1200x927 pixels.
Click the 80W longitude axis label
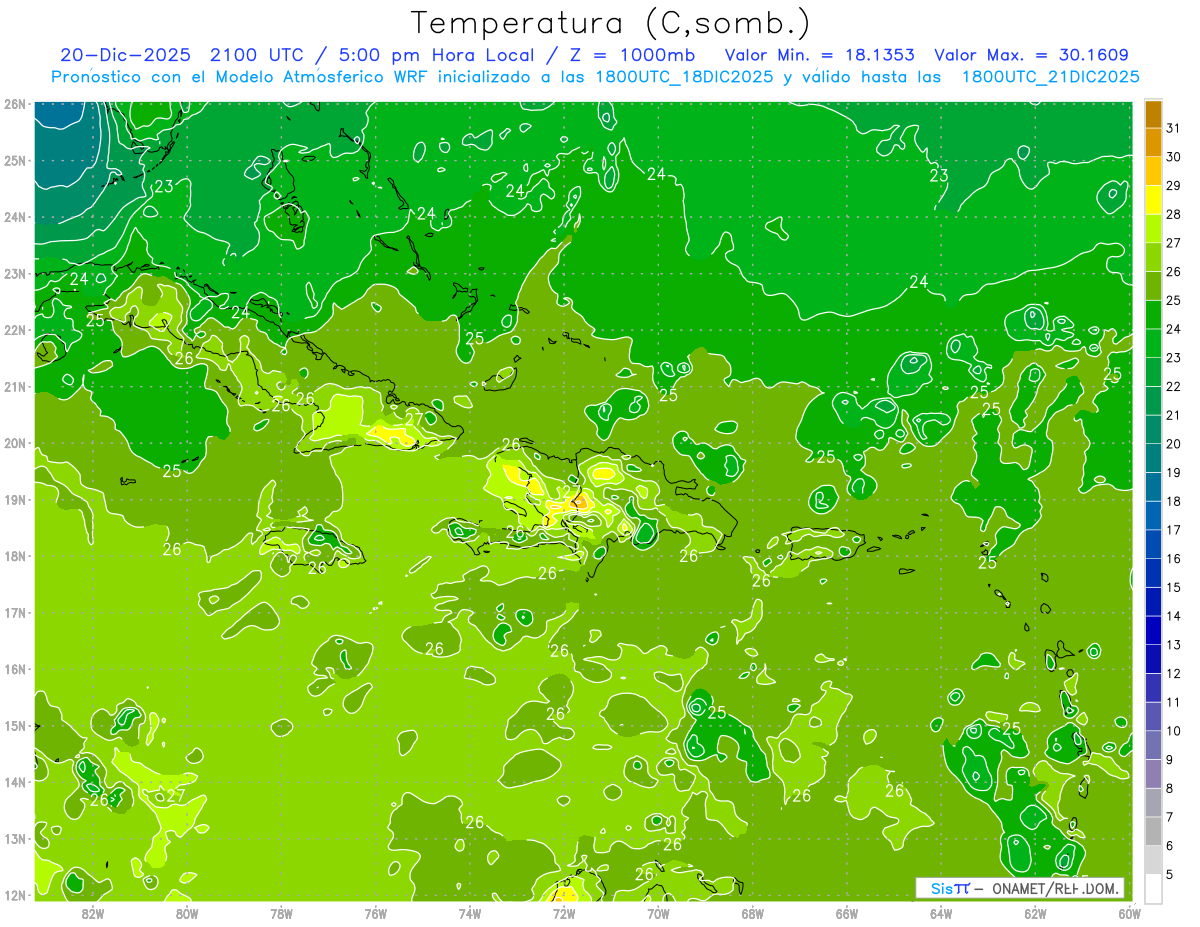point(186,912)
